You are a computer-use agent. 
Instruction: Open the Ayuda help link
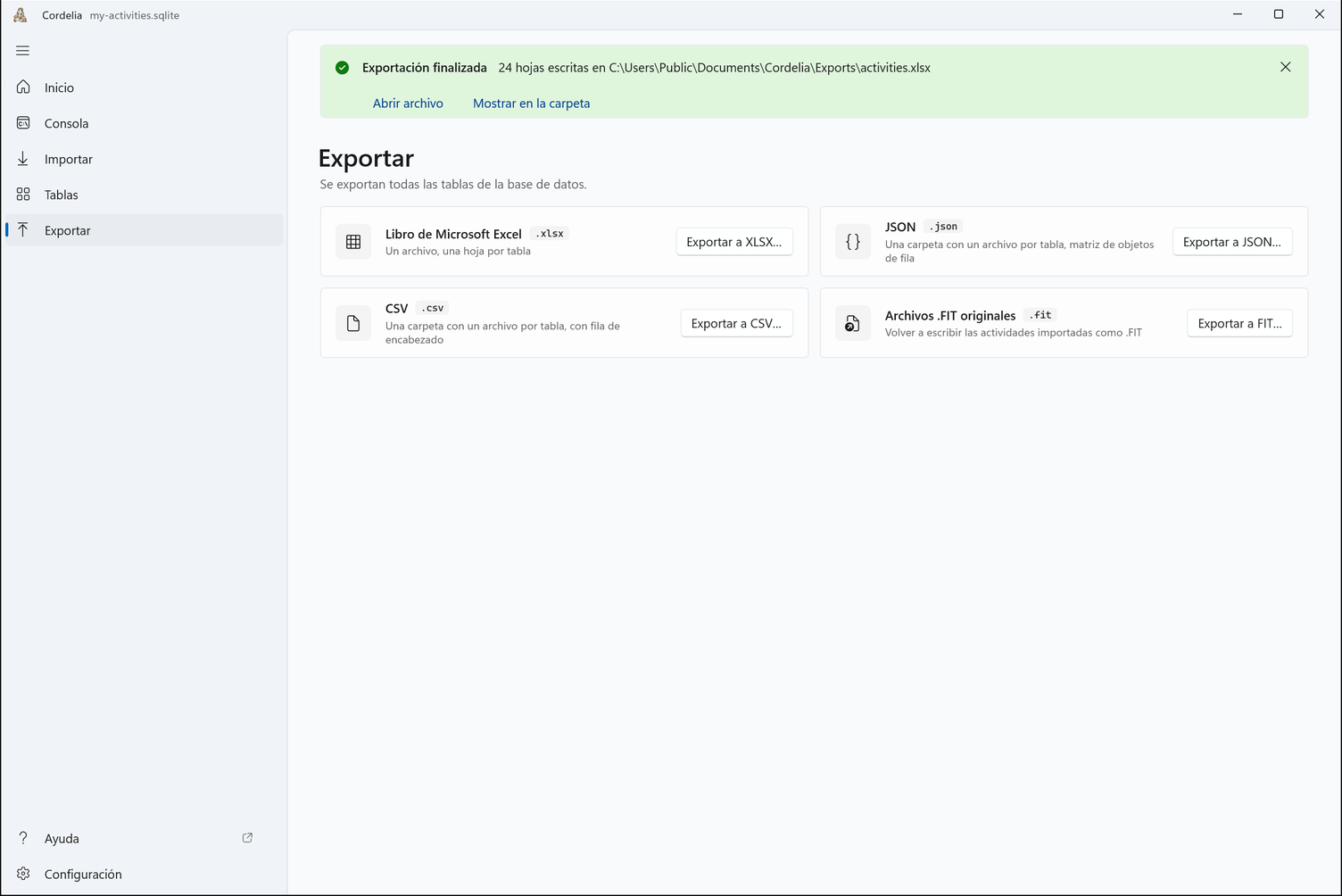(144, 838)
